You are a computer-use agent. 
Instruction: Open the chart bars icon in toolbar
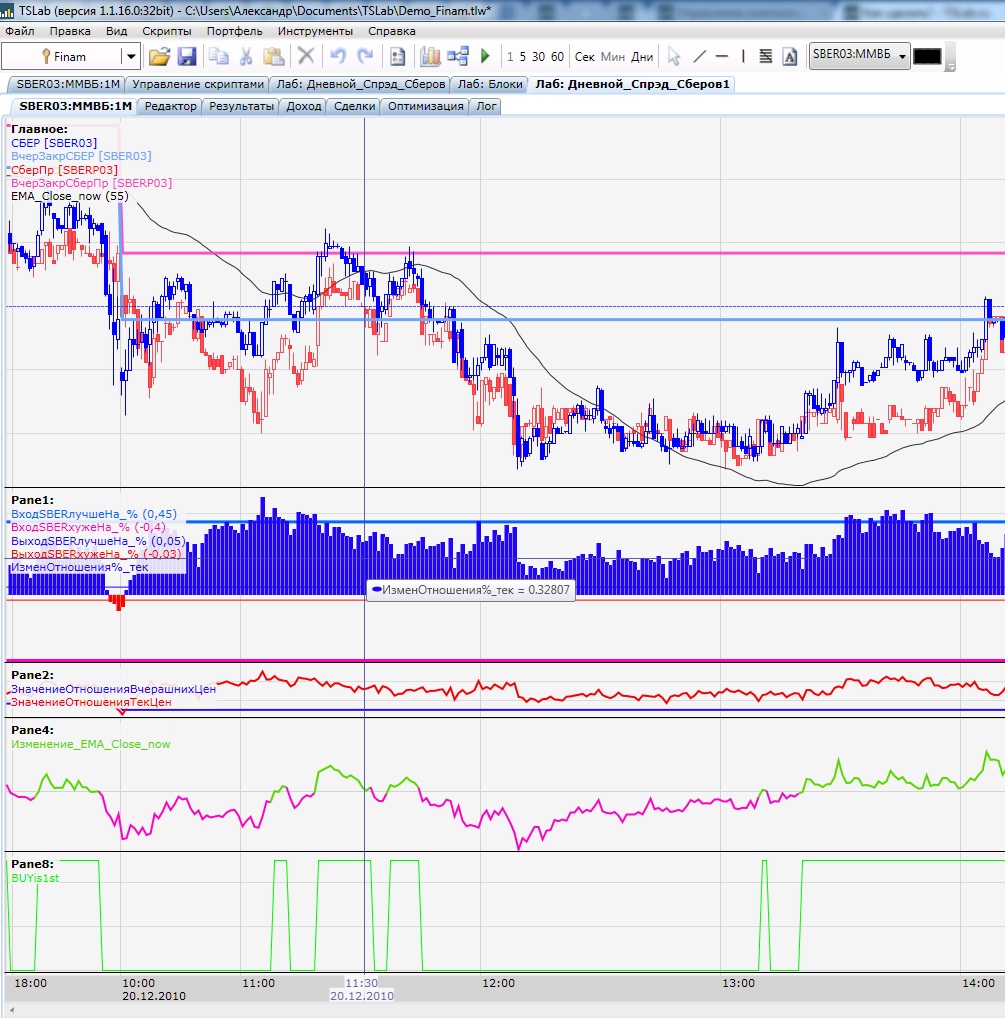click(431, 57)
